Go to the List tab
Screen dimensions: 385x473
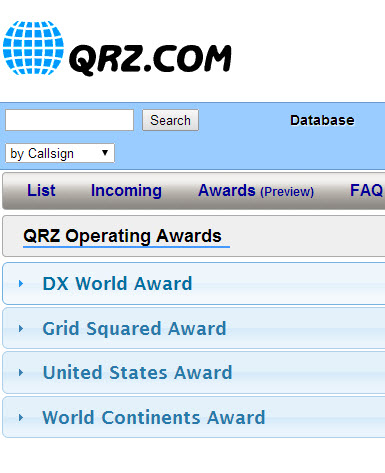click(41, 190)
